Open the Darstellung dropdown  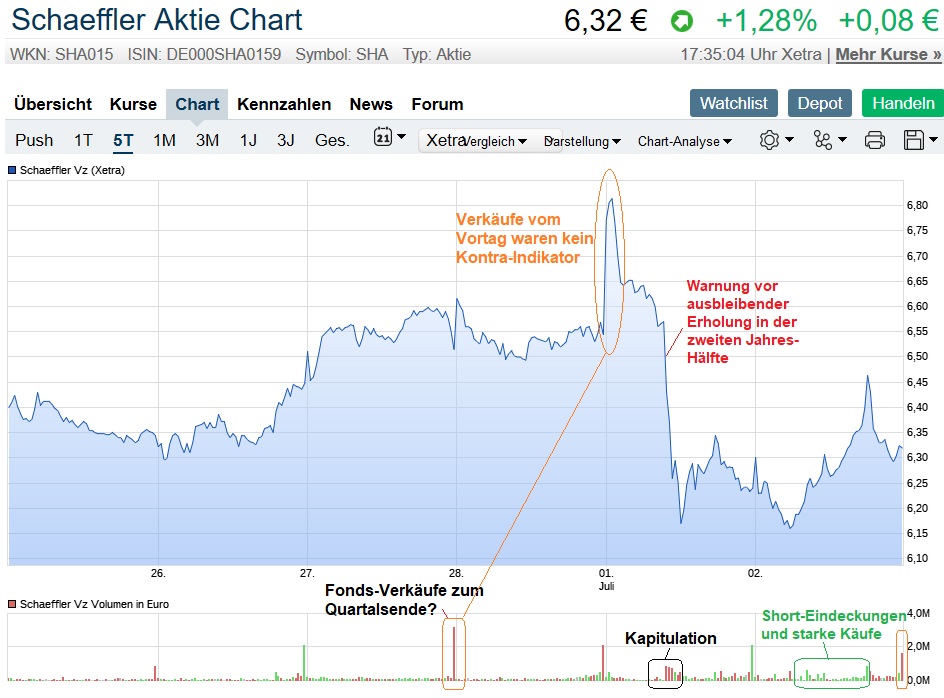583,141
